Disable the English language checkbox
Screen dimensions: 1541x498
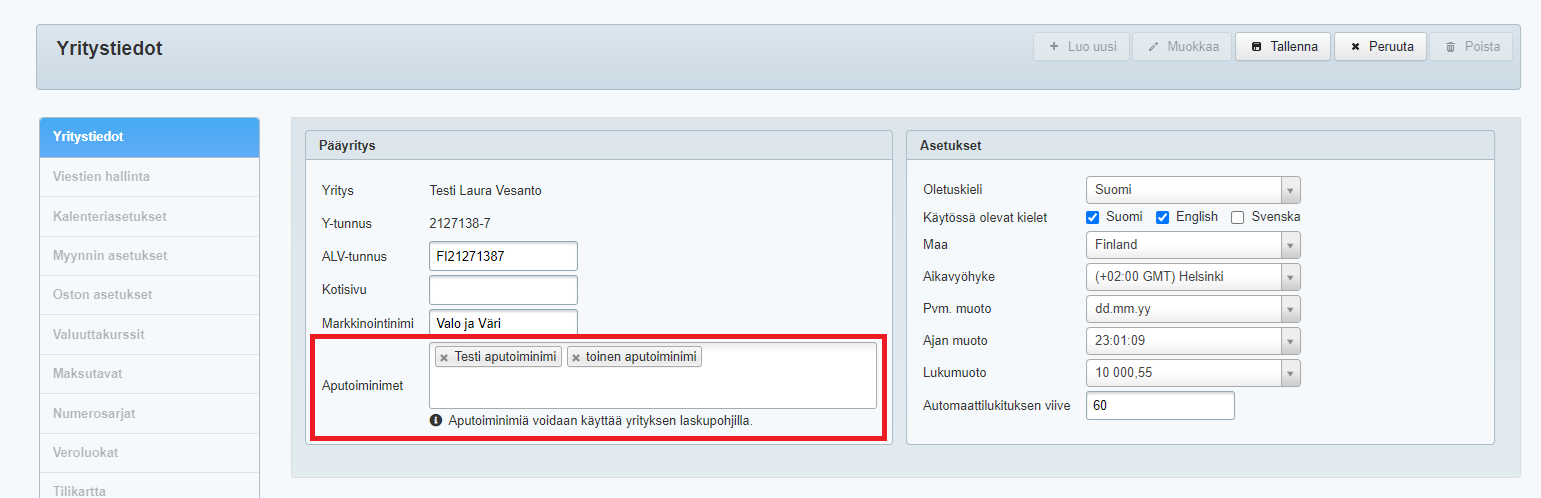click(1163, 217)
